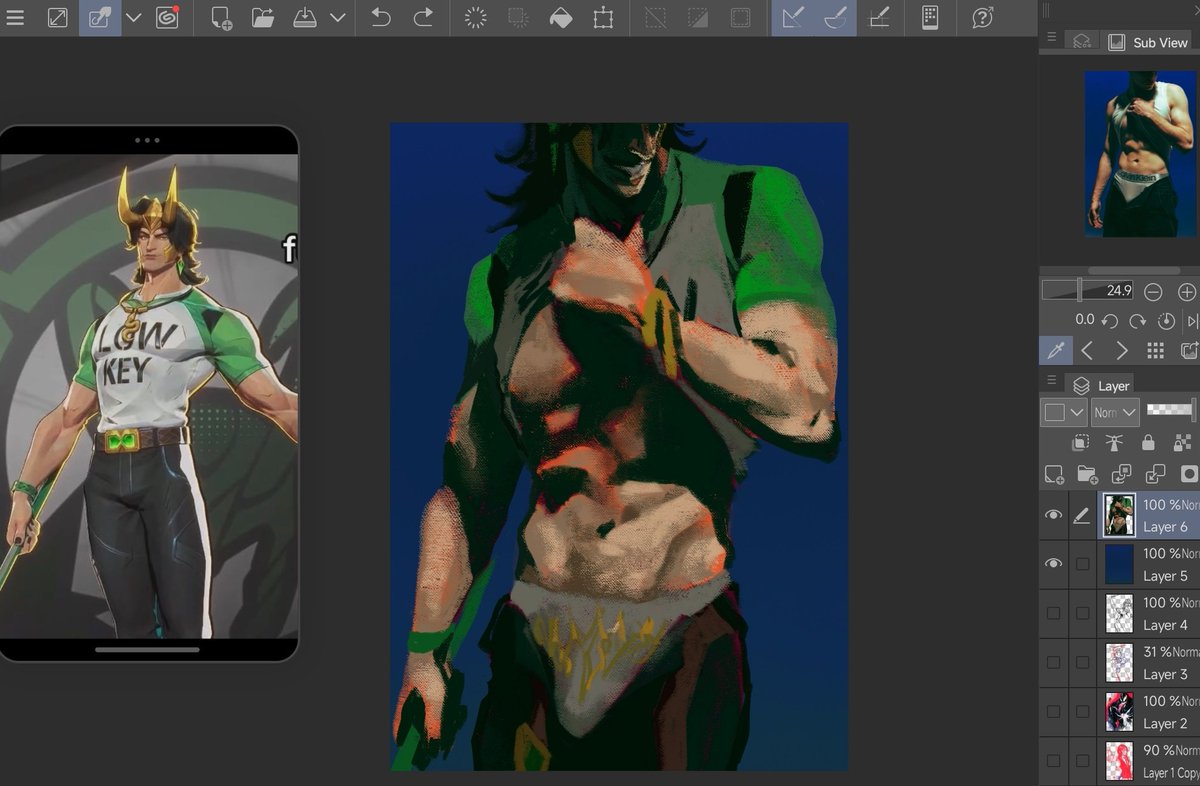Undo the last action

[380, 17]
